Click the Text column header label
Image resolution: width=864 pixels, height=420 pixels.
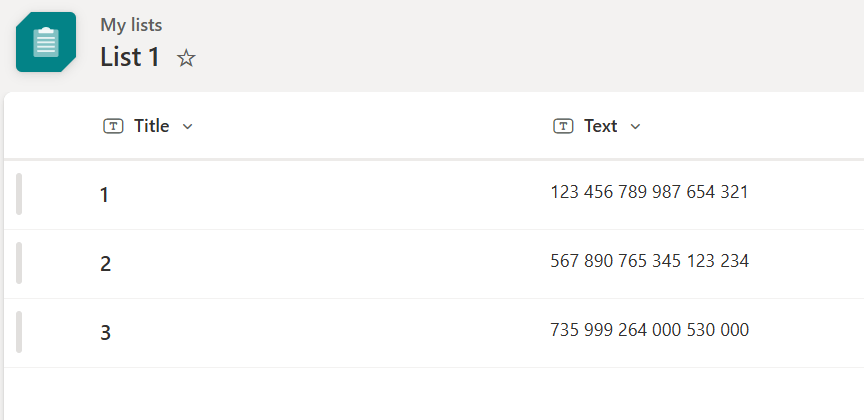[x=601, y=126]
